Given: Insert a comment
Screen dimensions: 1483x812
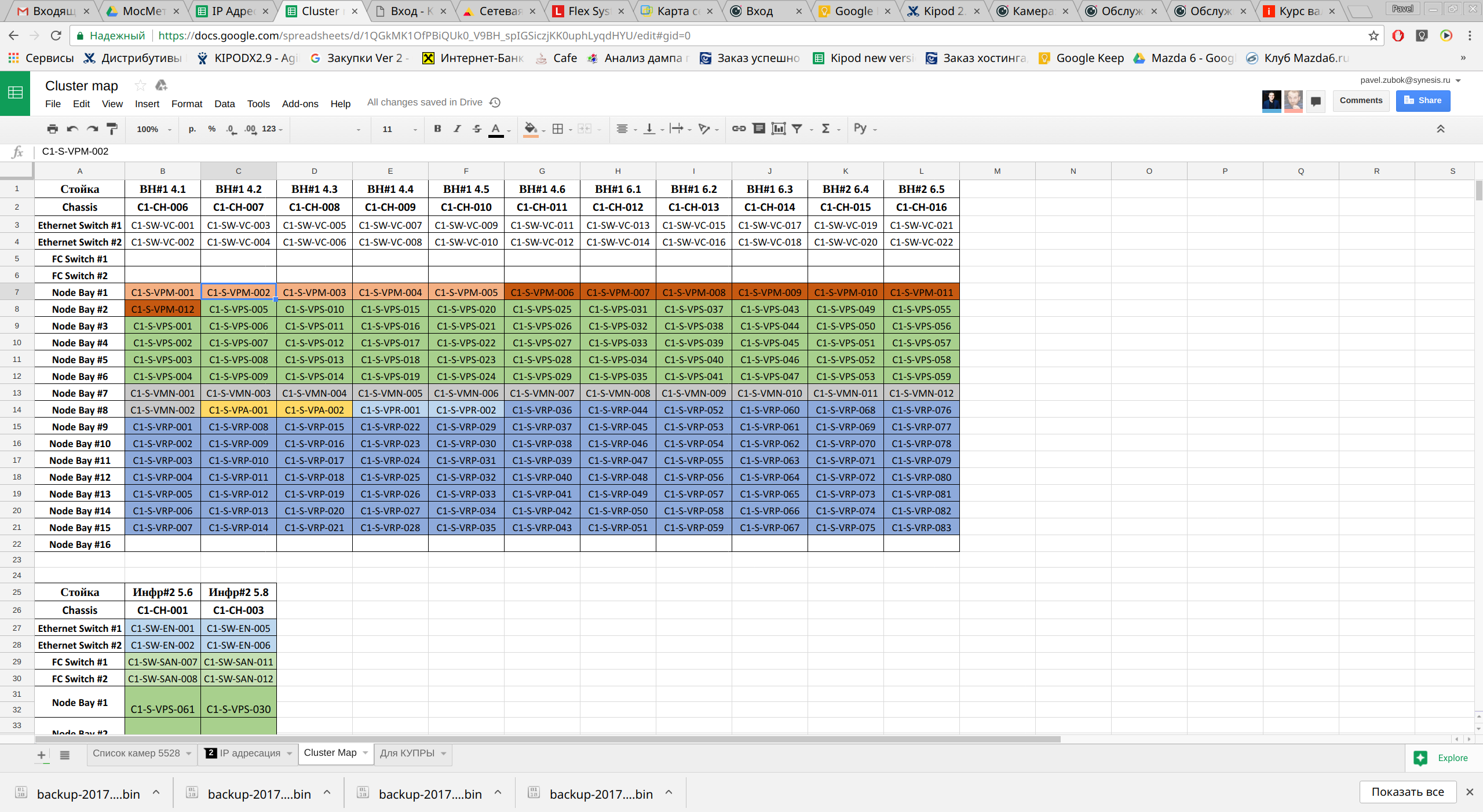Looking at the screenshot, I should (759, 129).
